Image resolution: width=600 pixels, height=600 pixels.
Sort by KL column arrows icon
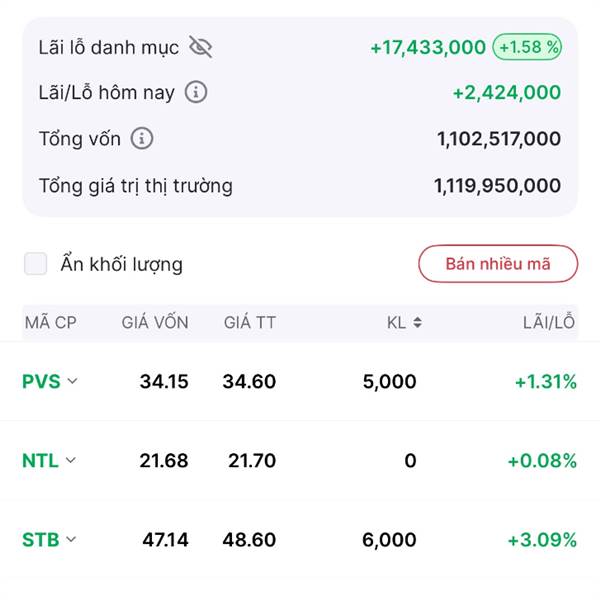click(417, 323)
